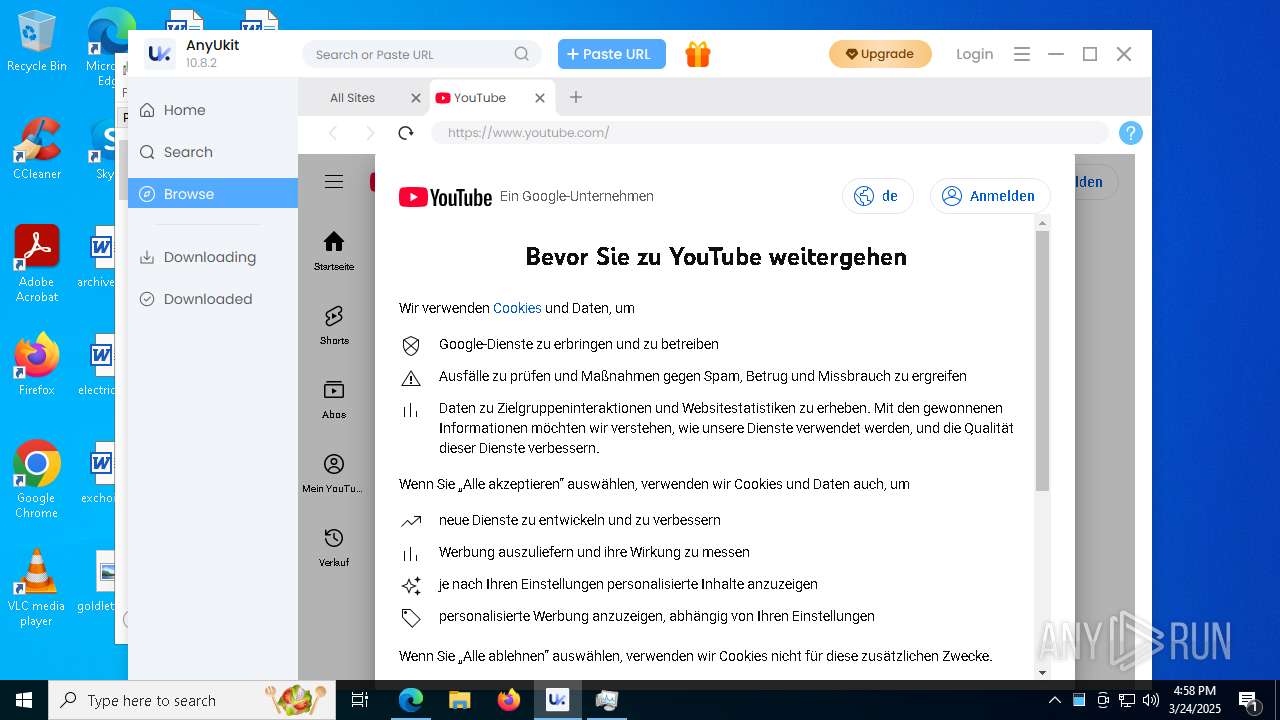
Task: Open YouTube guide hamburger menu
Action: click(x=334, y=181)
